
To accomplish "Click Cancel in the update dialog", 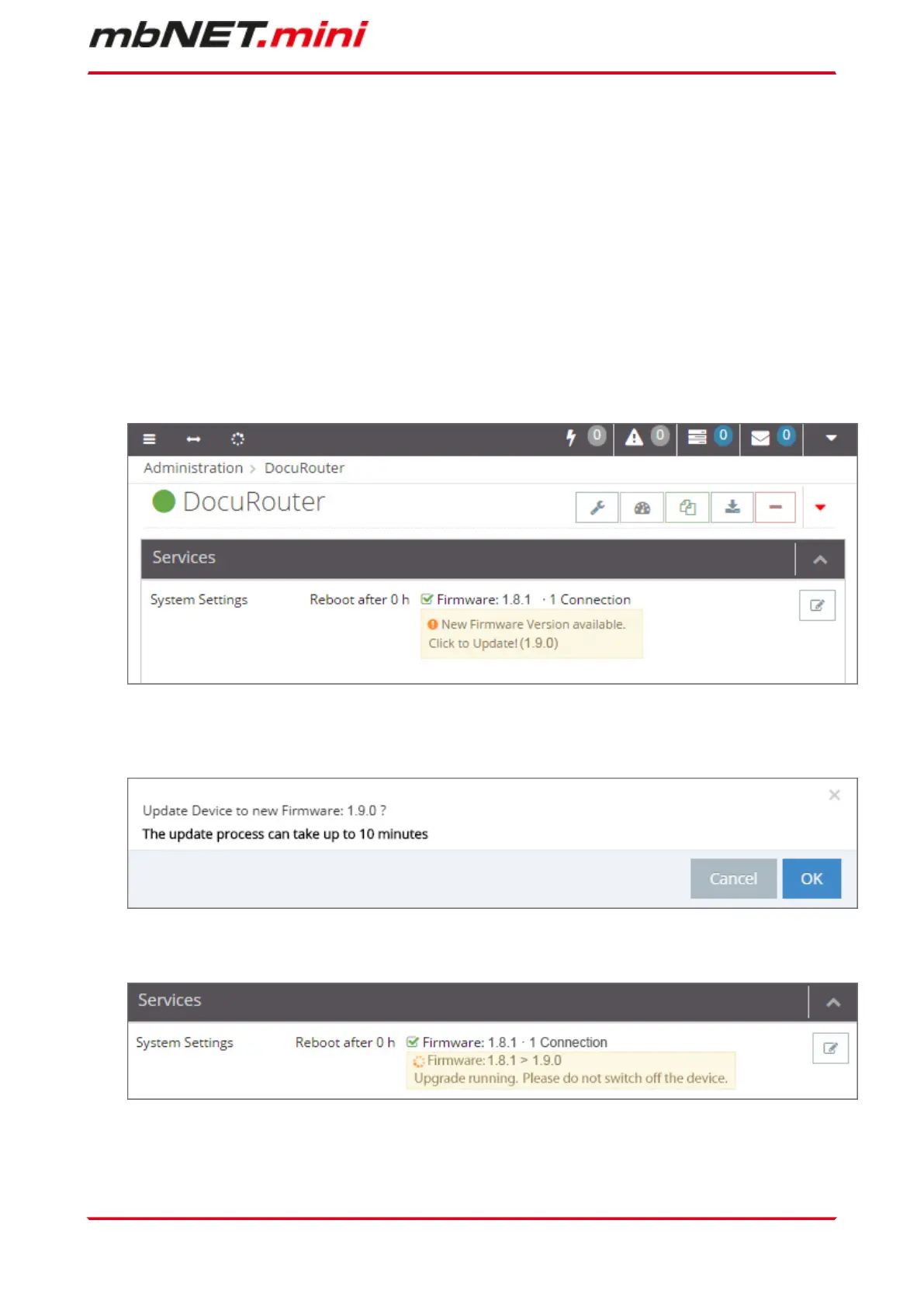I will tap(733, 879).
